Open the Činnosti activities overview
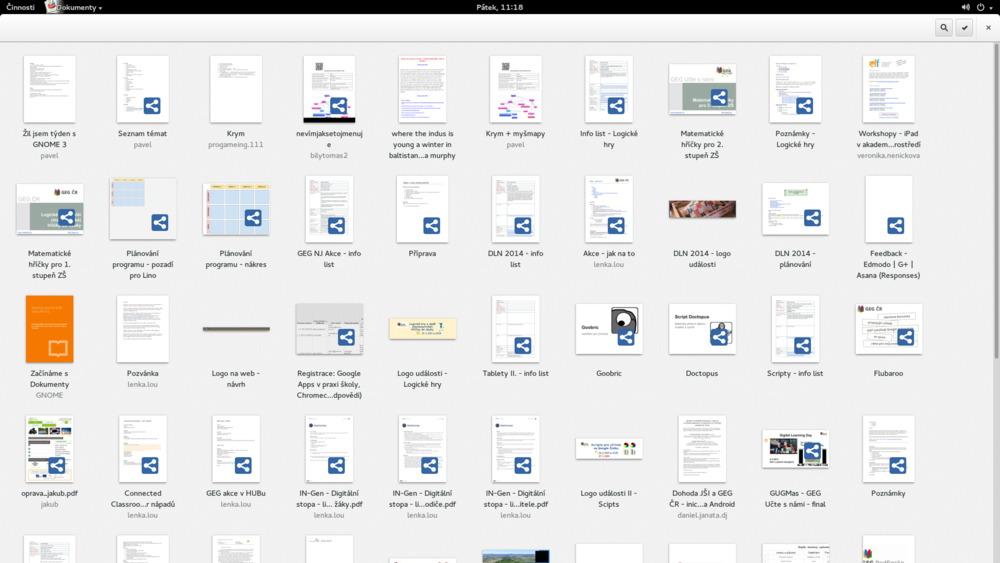This screenshot has height=563, width=1000. pos(20,7)
